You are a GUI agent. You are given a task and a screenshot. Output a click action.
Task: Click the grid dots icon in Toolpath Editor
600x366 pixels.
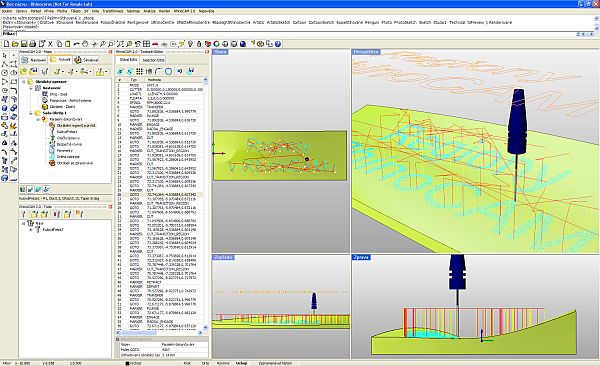tap(139, 71)
